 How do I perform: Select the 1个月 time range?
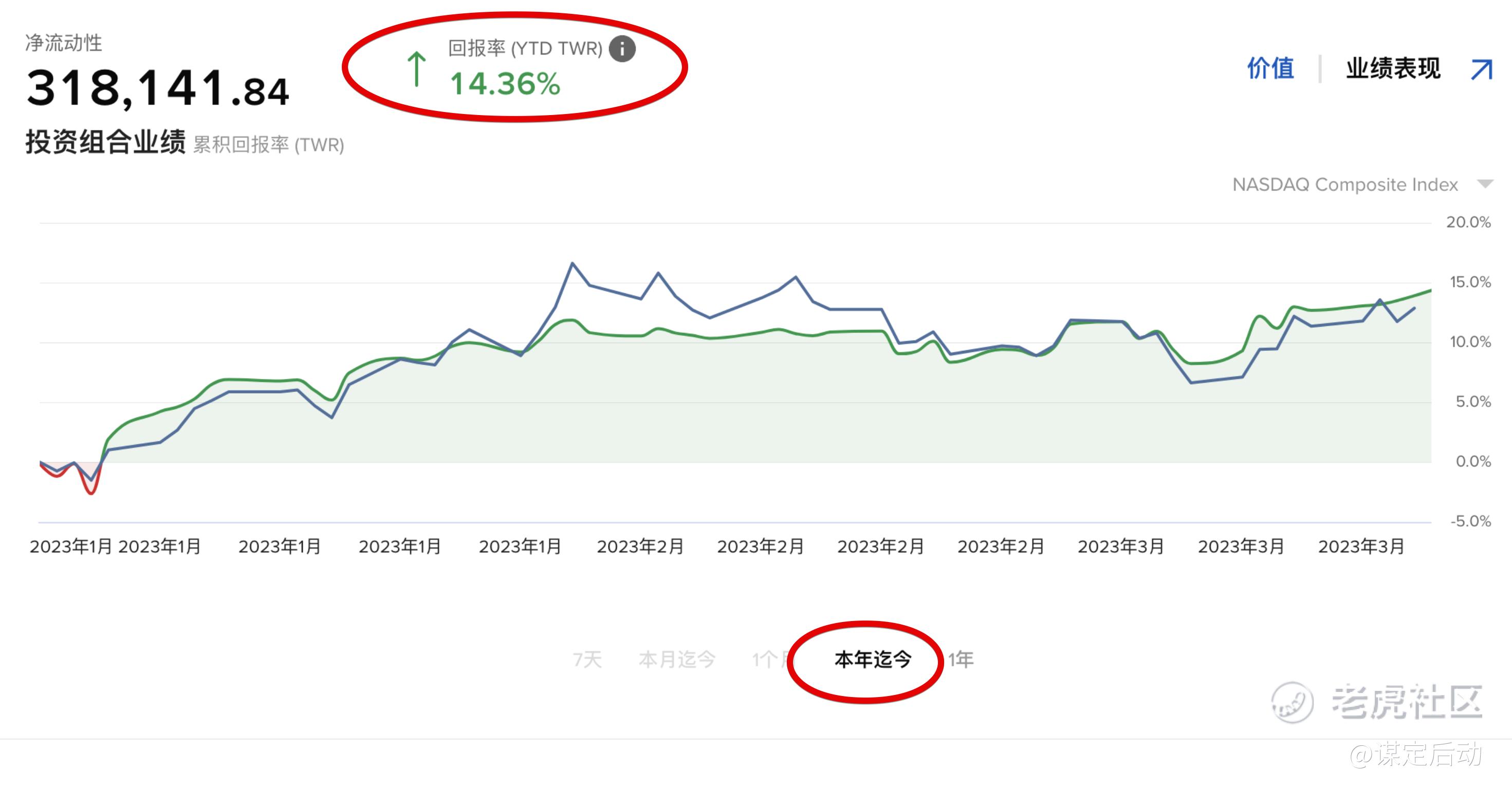pos(770,660)
